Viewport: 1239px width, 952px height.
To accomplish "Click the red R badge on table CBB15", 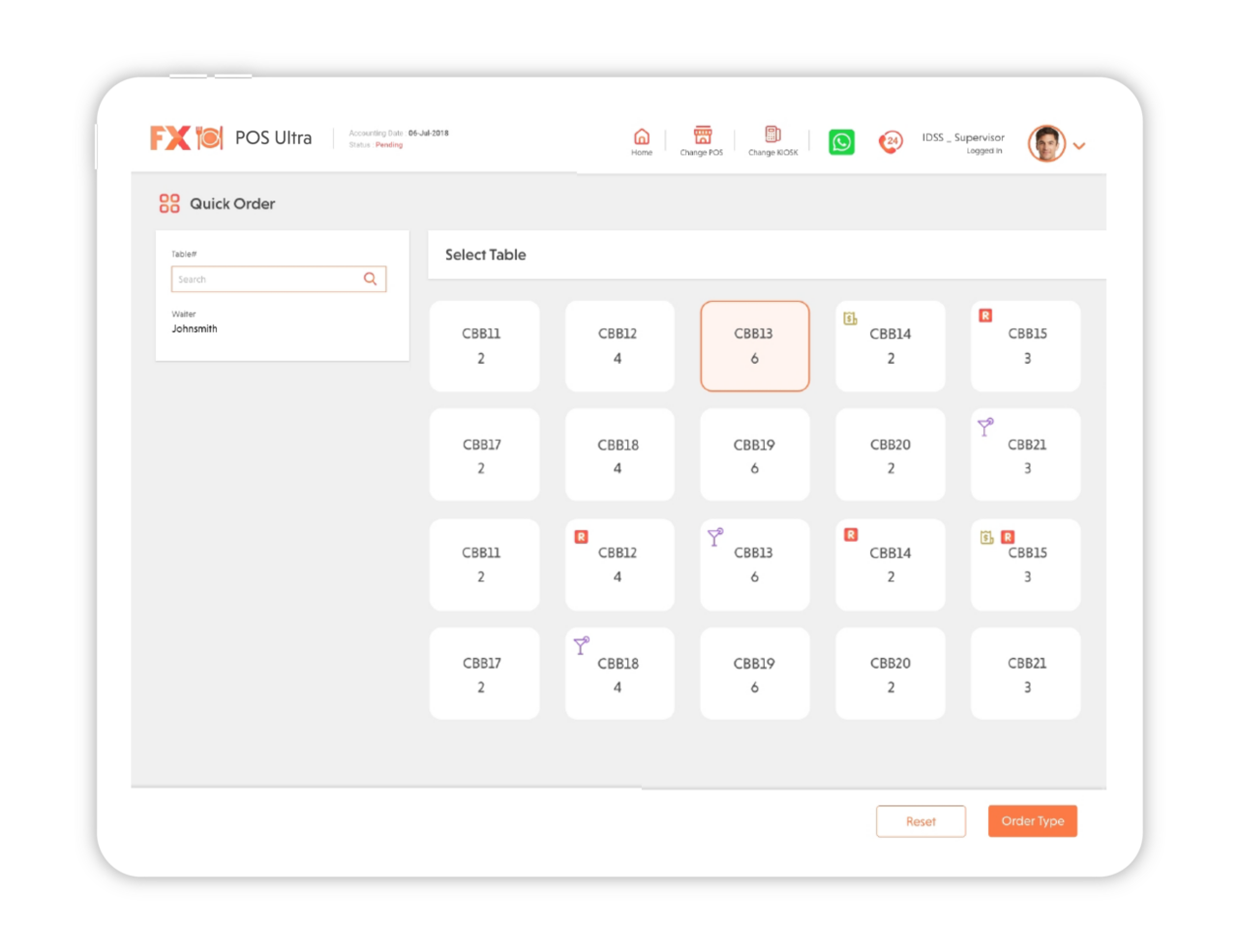I will pyautogui.click(x=984, y=315).
